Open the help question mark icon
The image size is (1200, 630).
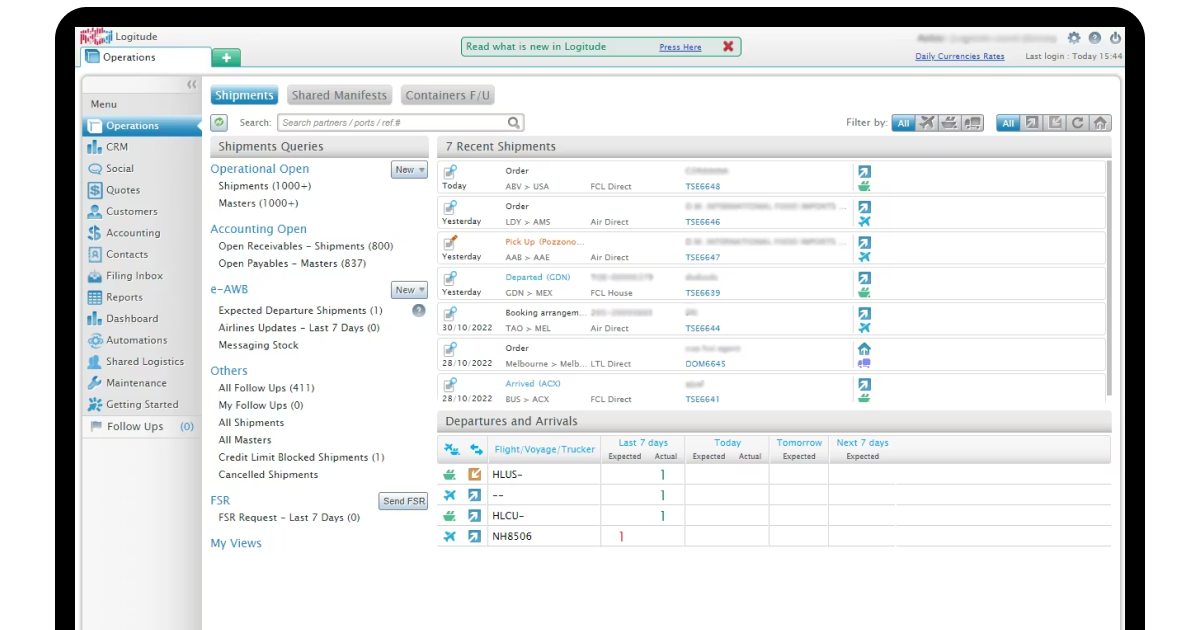click(1095, 38)
